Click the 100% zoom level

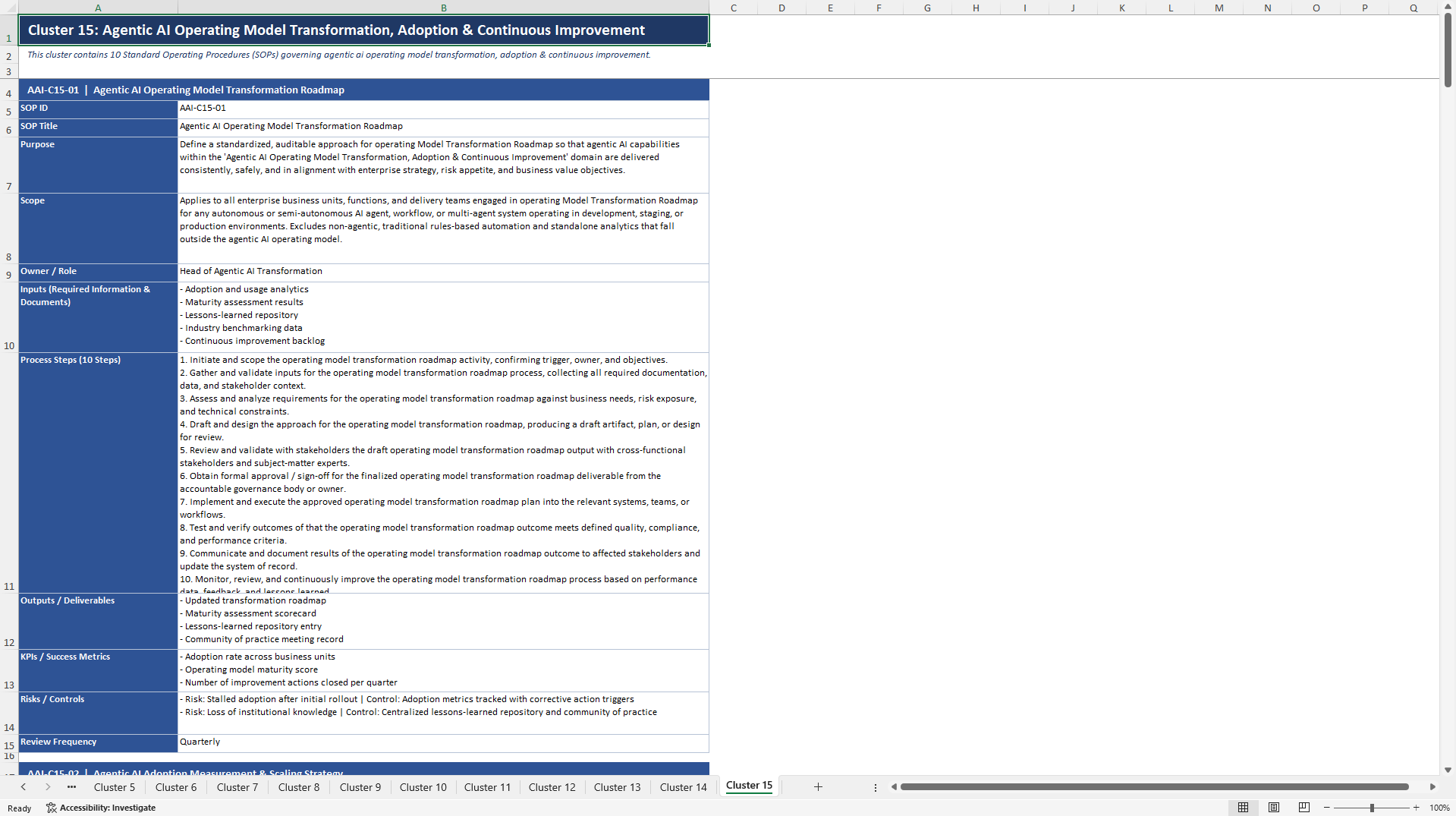tap(1439, 808)
